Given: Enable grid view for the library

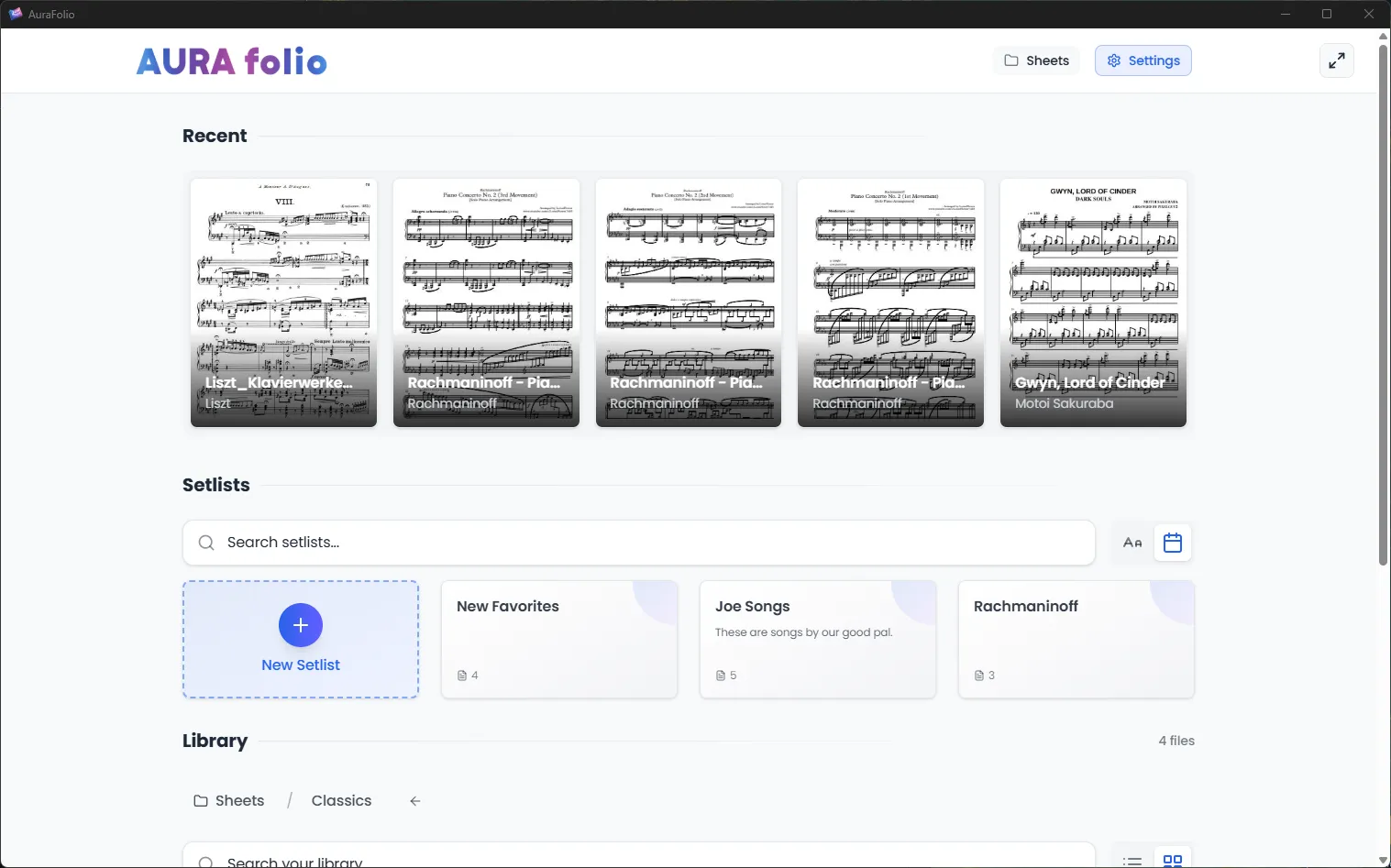Looking at the screenshot, I should pos(1173,860).
